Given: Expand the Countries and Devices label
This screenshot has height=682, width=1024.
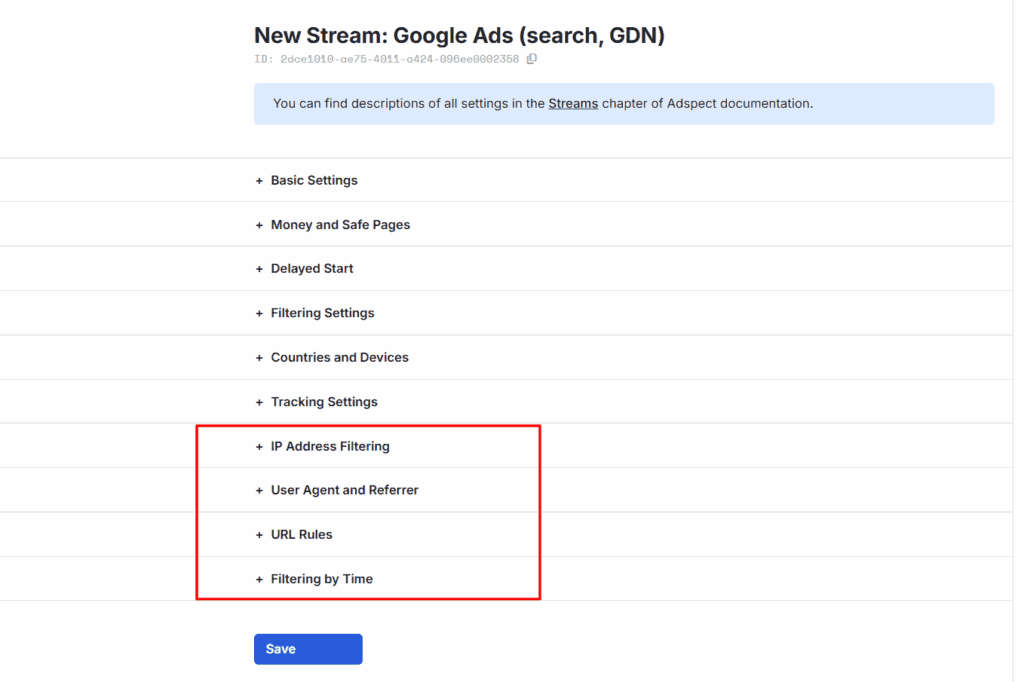Looking at the screenshot, I should pos(339,358).
